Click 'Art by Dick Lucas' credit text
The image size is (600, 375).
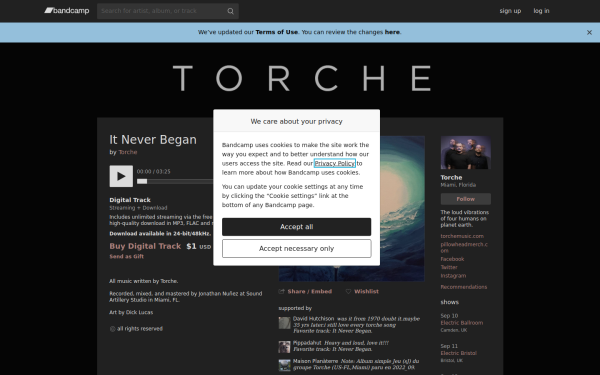click(x=131, y=312)
